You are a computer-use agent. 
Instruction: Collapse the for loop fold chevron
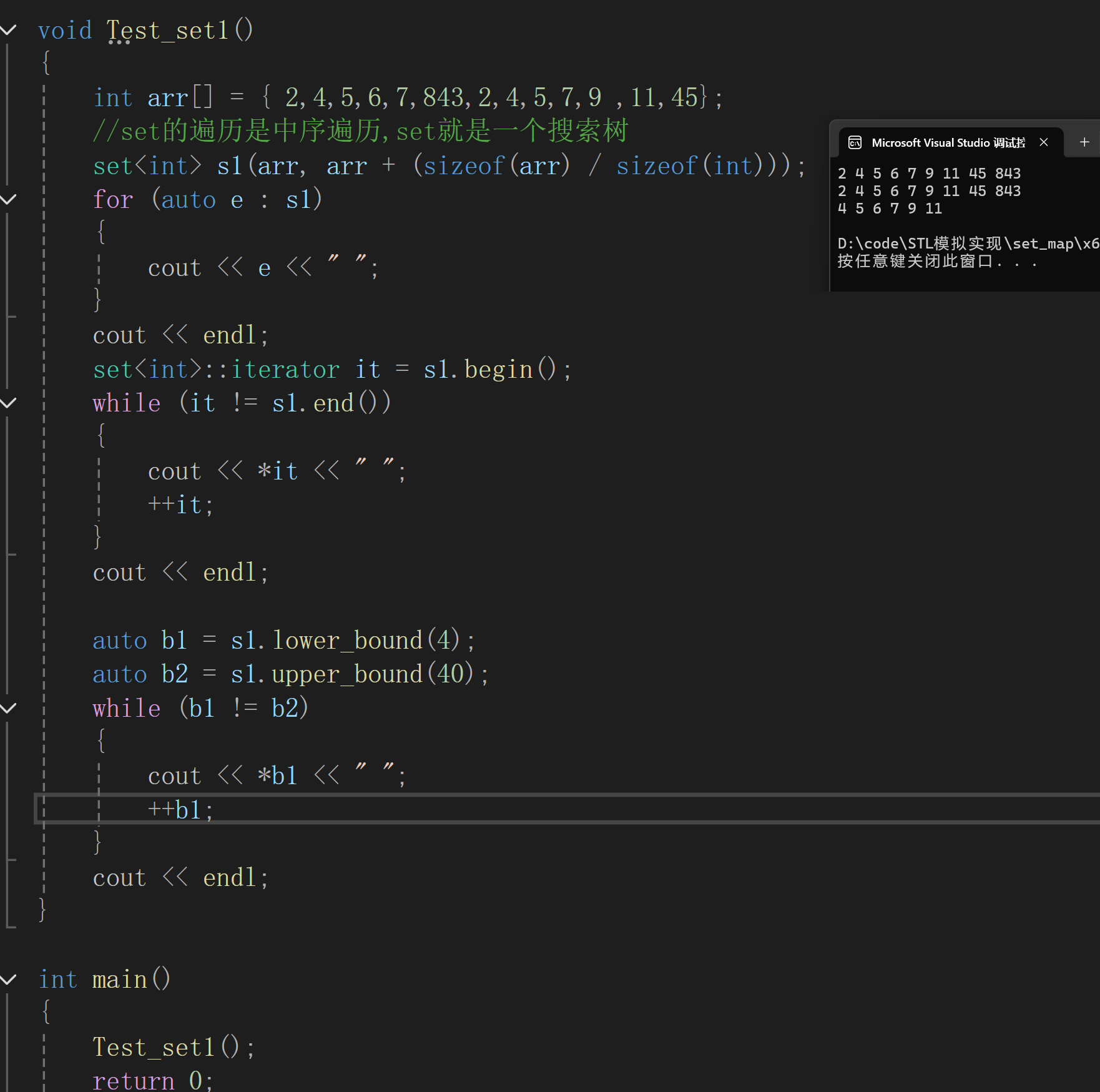[x=8, y=199]
